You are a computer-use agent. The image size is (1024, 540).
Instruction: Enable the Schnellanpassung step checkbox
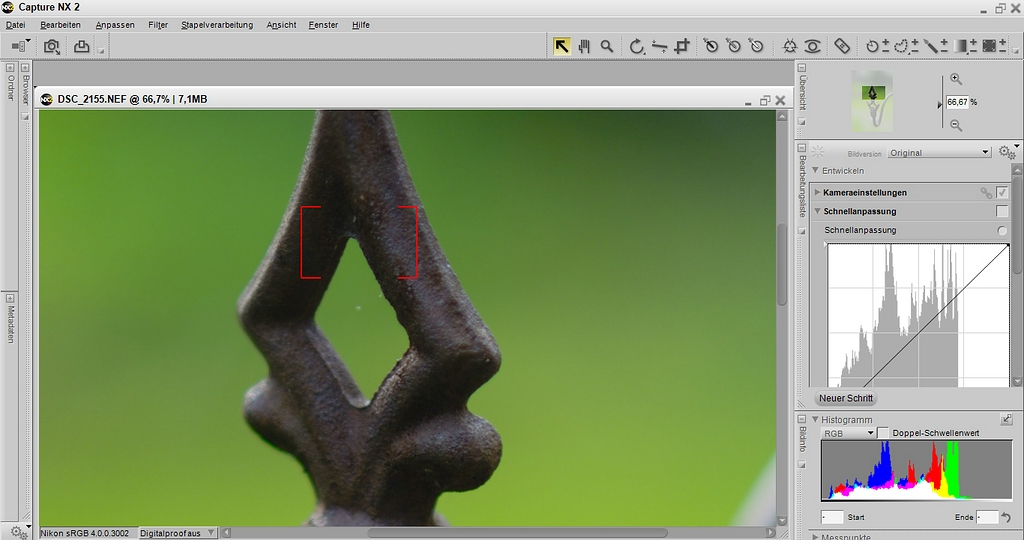click(1002, 211)
